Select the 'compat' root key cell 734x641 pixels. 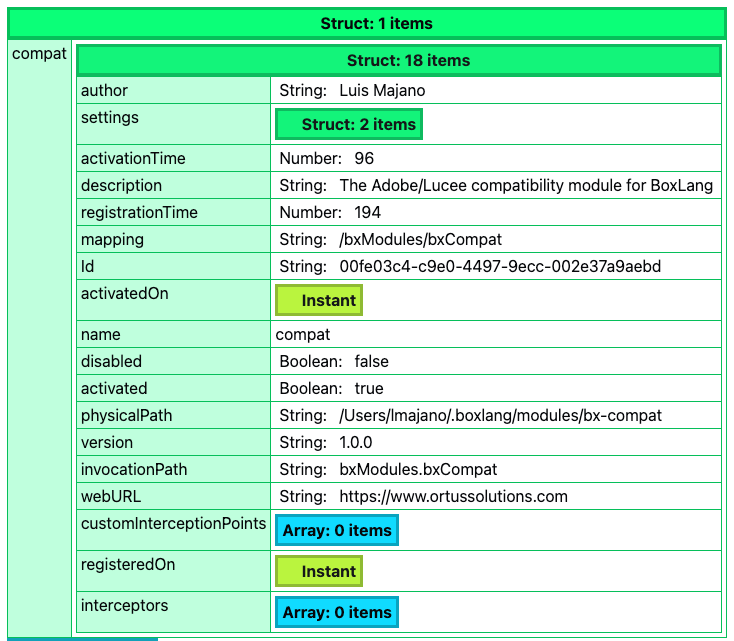tap(39, 53)
